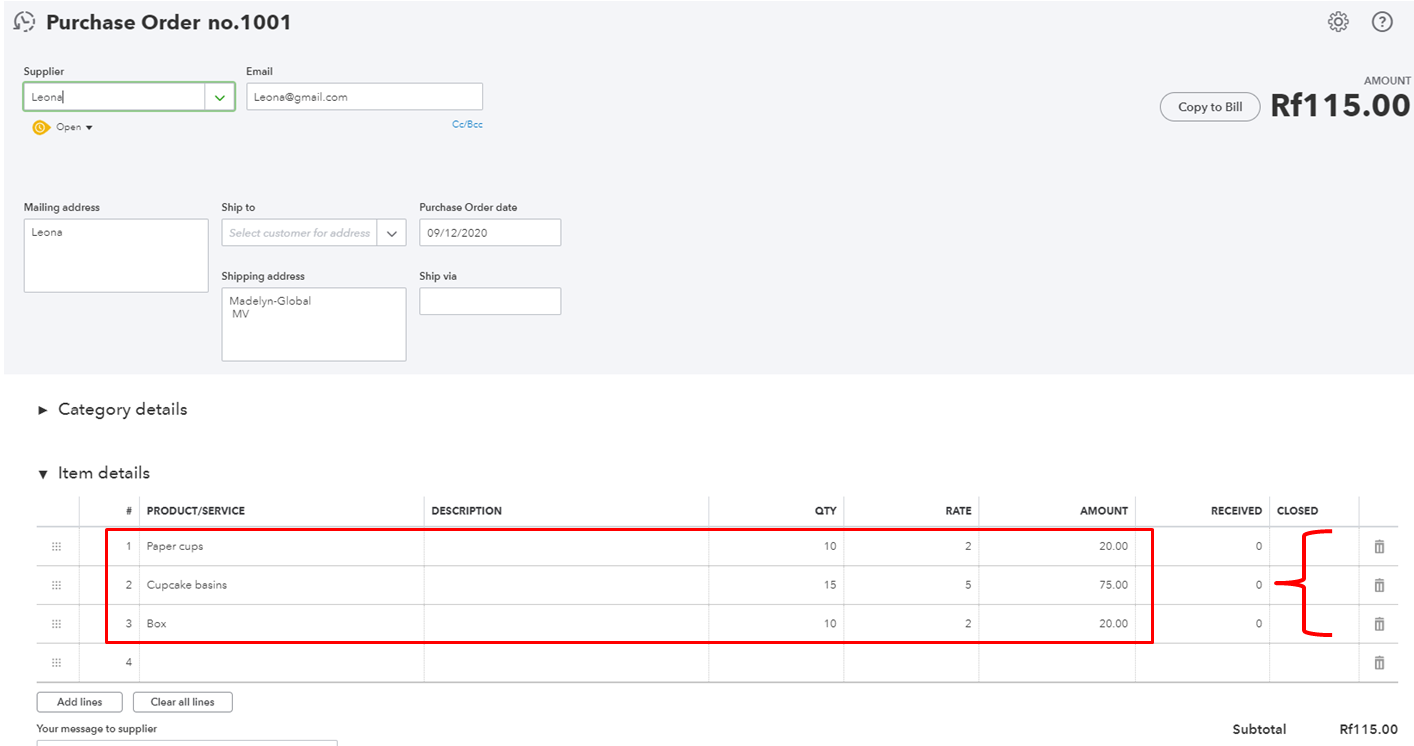Delete the Paper cups line item
Screen dimensions: 1414x746
pos(1379,546)
